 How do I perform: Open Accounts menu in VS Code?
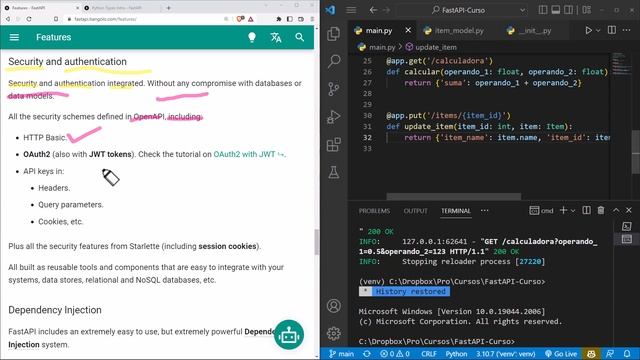click(x=333, y=306)
